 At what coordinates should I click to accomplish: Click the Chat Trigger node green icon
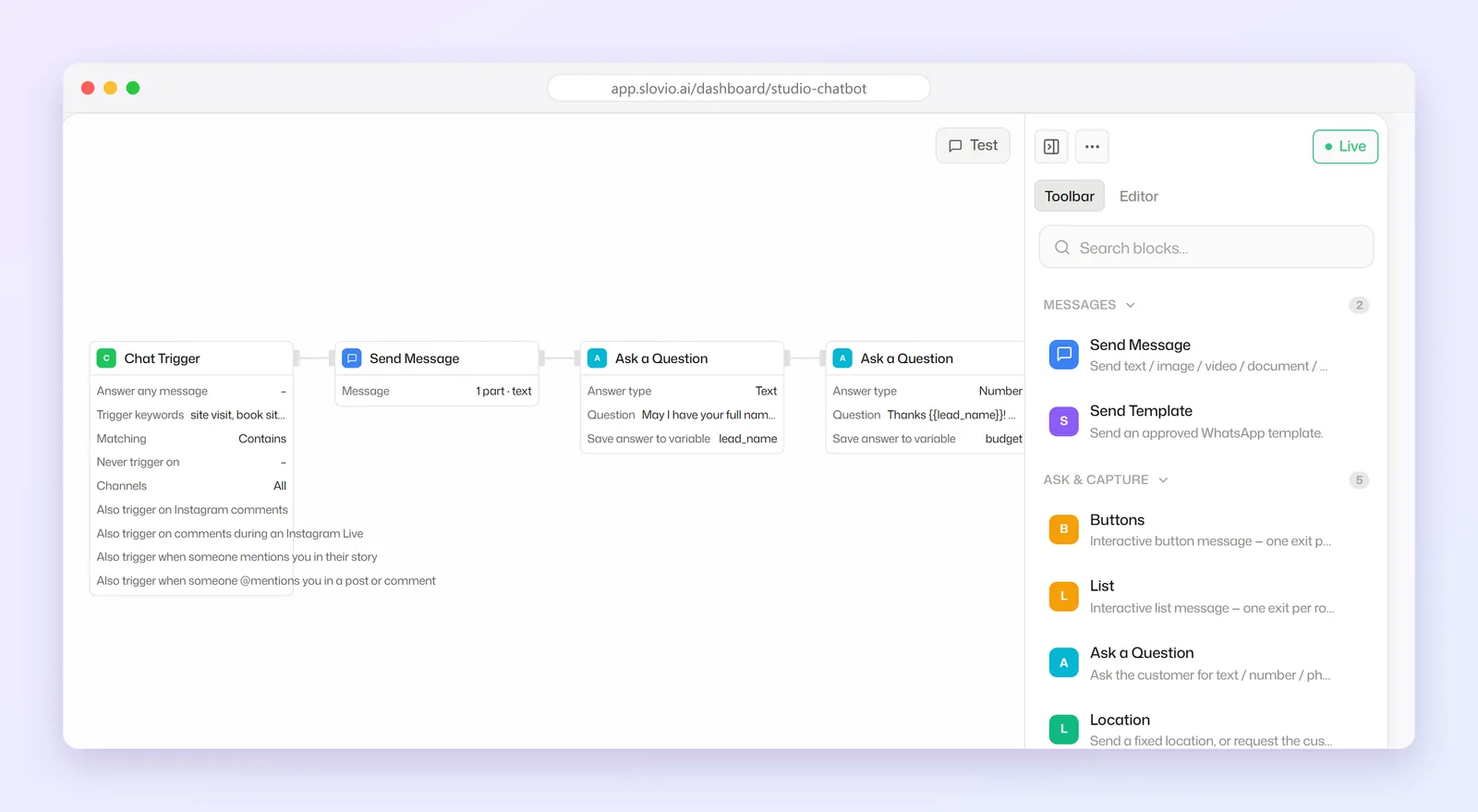106,358
